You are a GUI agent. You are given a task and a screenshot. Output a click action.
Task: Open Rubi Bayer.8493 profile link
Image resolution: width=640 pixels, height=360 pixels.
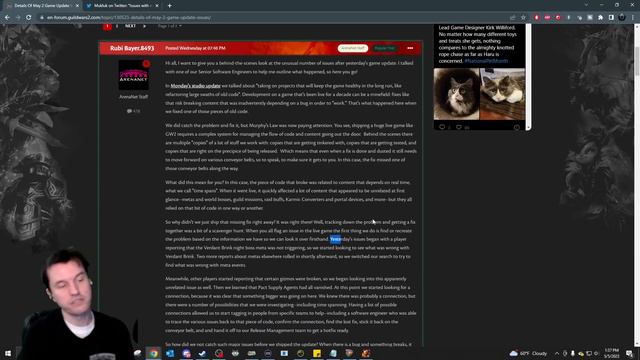click(132, 48)
